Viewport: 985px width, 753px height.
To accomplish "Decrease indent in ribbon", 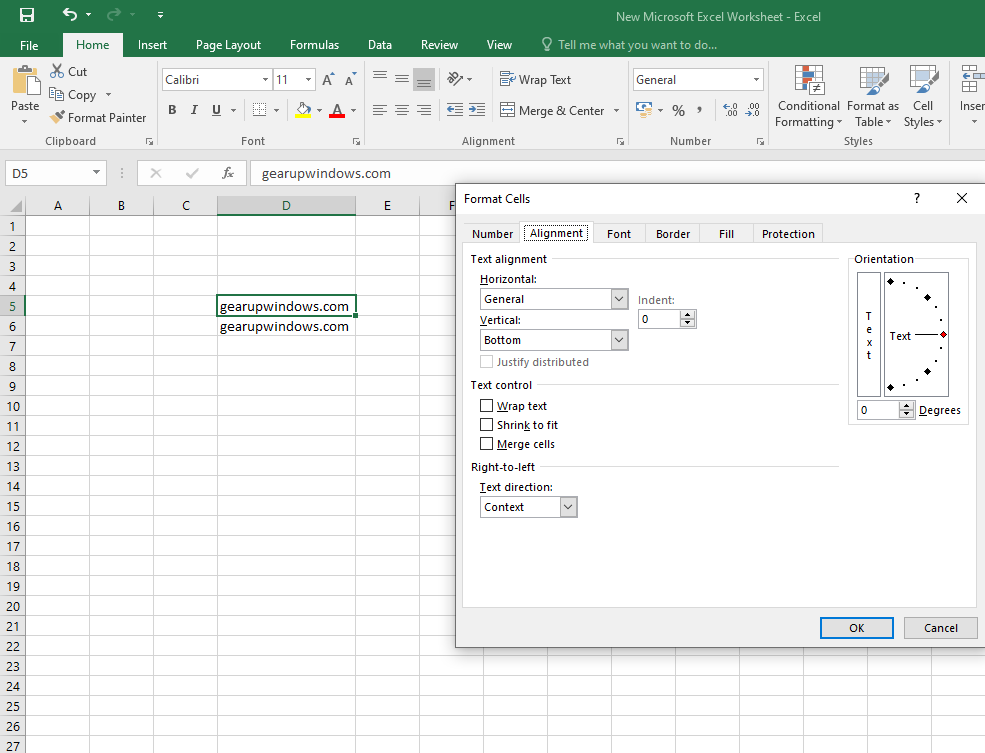I will pos(455,111).
